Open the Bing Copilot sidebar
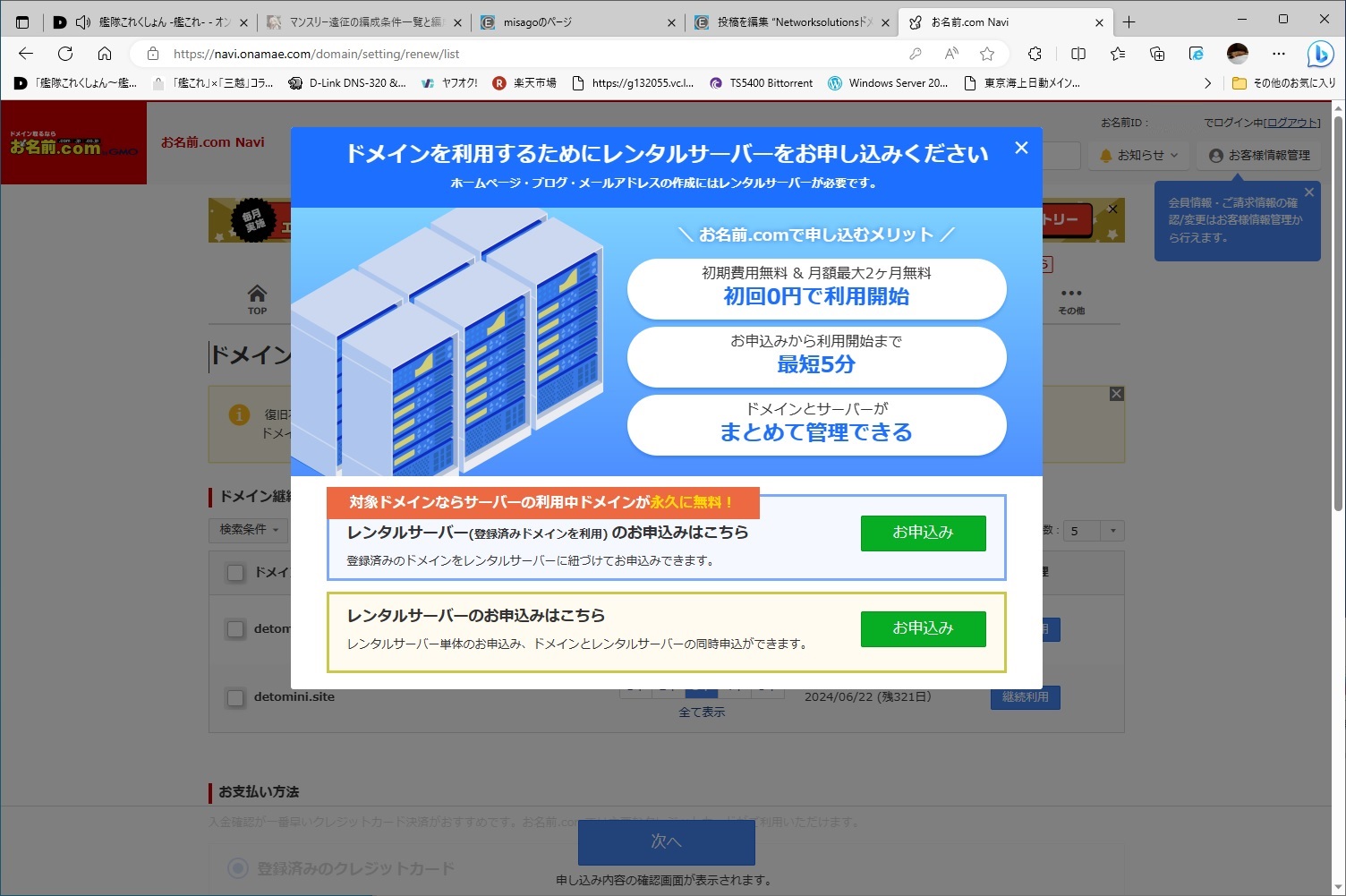Image resolution: width=1346 pixels, height=896 pixels. coord(1320,54)
